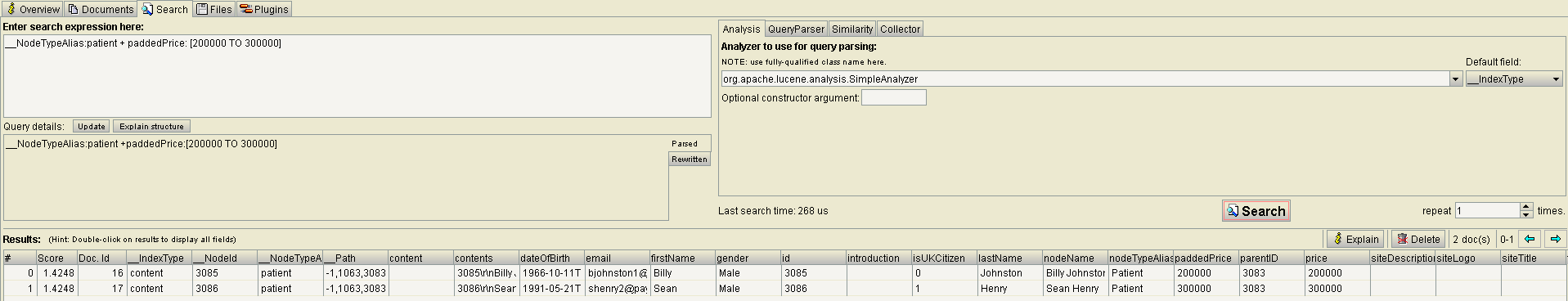
Task: Open the Plugins tab
Action: (263, 9)
